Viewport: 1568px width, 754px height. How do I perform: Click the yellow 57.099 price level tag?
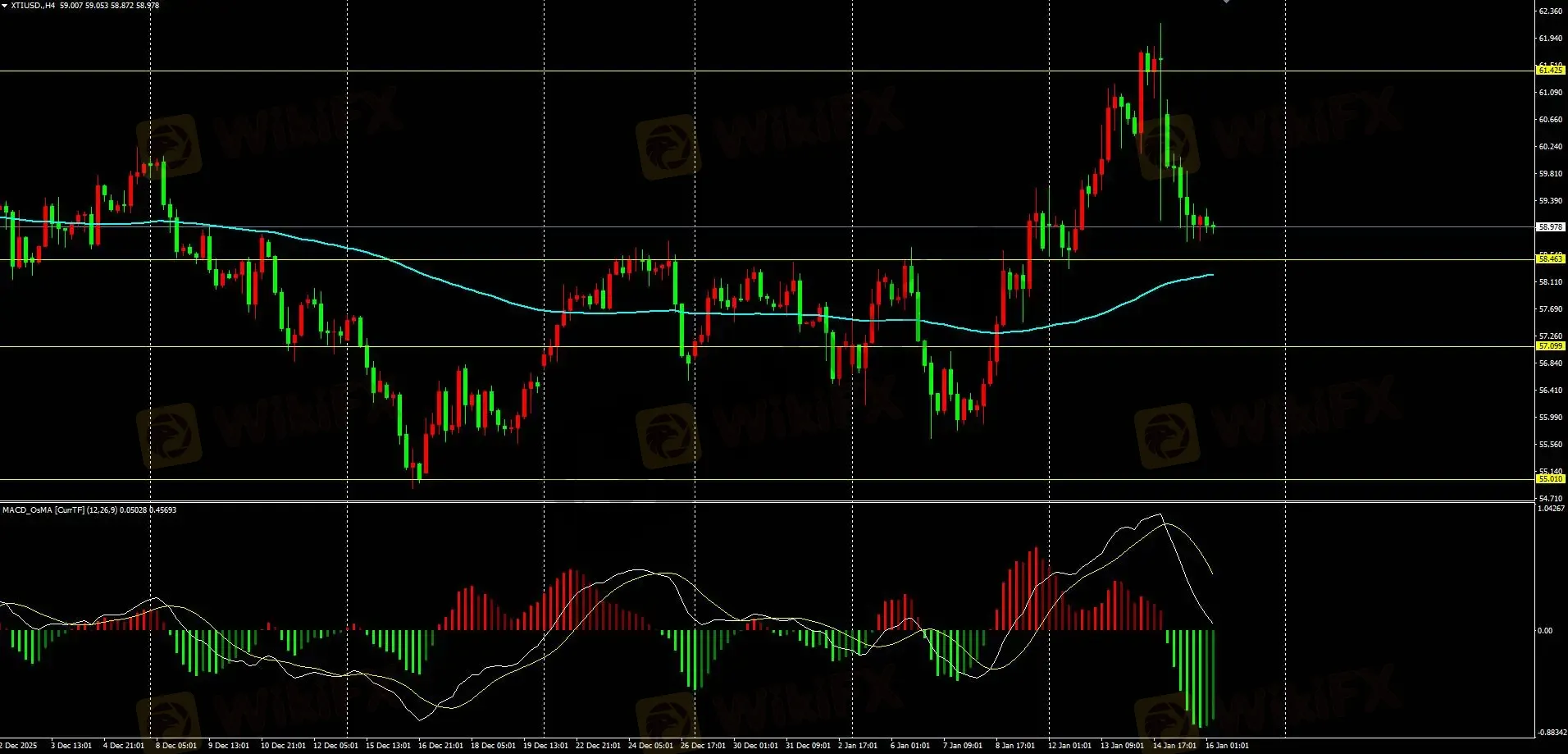coord(1550,346)
